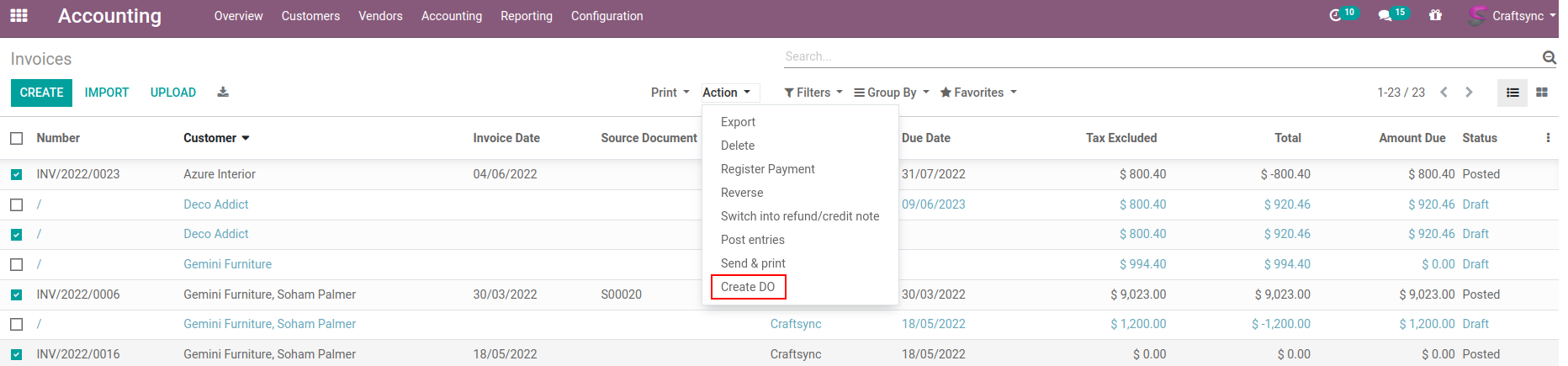Click the download icon beside Upload
This screenshot has height=366, width=1568.
(223, 93)
